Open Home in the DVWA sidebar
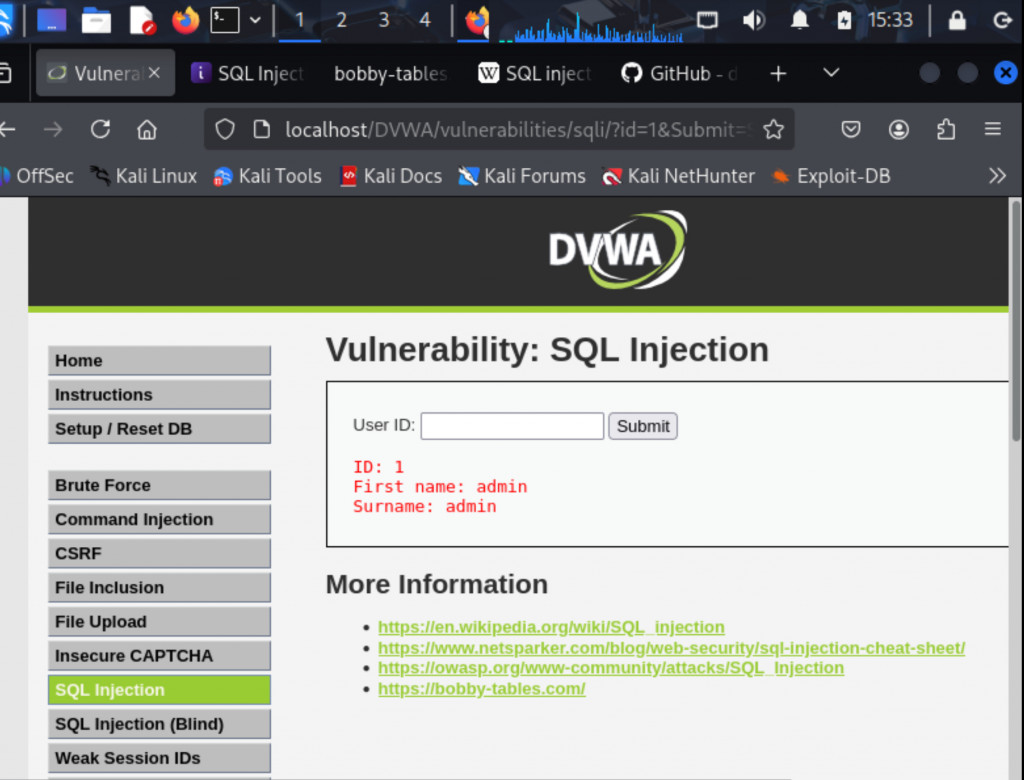Viewport: 1024px width, 780px height. pos(159,361)
